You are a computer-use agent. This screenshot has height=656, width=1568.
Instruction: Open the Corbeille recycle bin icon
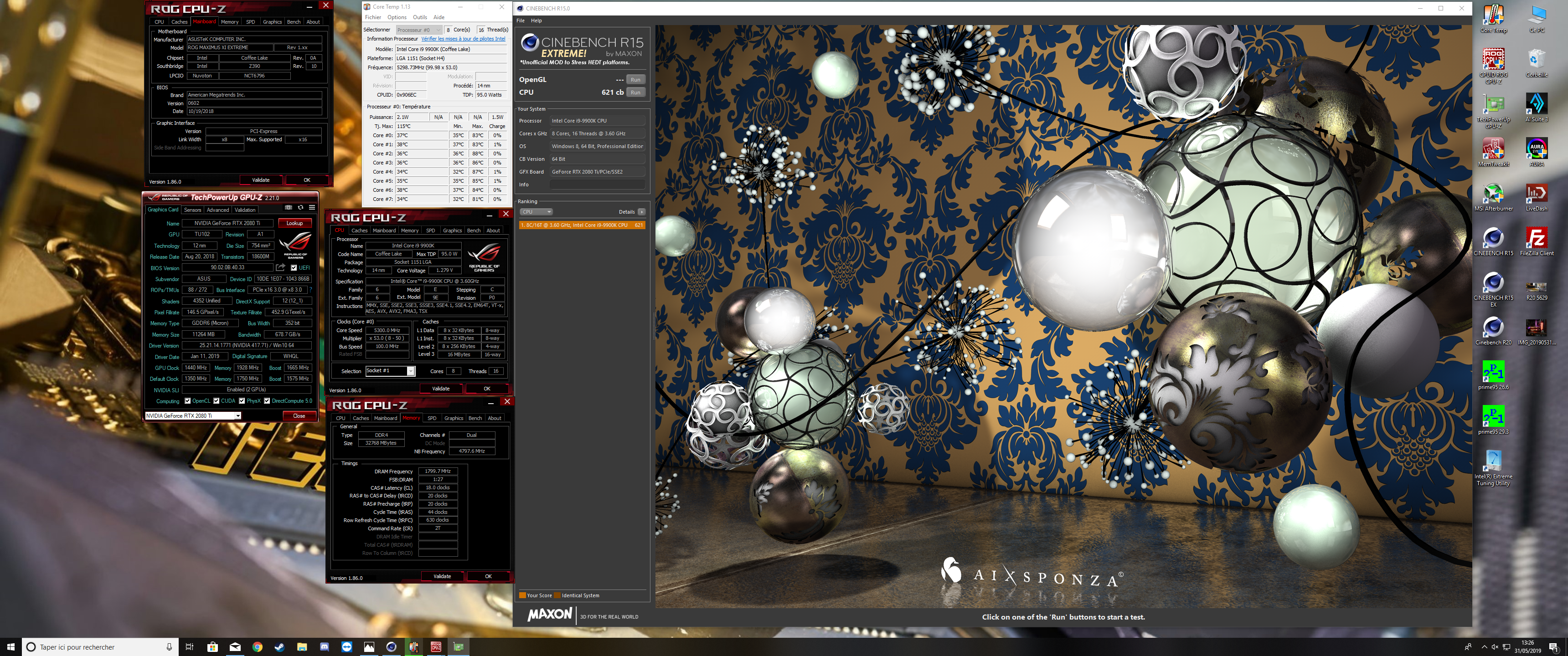[x=1537, y=63]
